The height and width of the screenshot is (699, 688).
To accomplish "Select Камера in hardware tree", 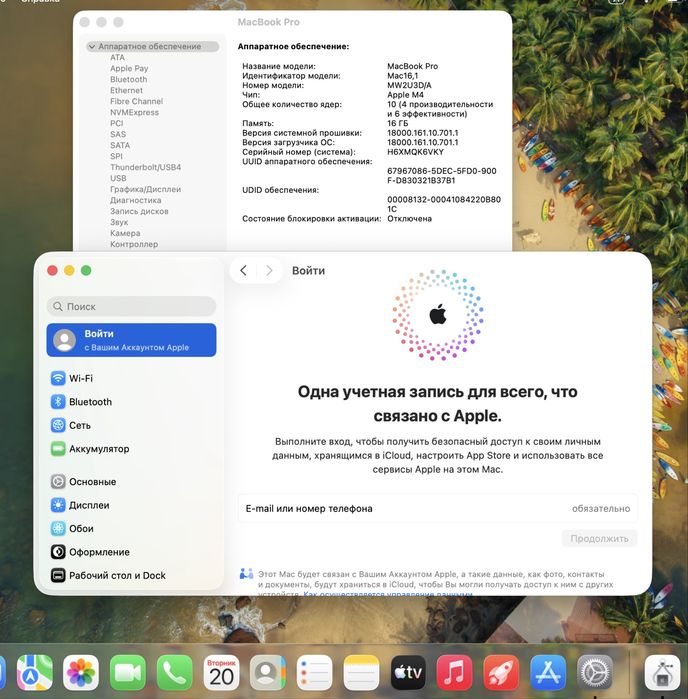I will click(125, 233).
